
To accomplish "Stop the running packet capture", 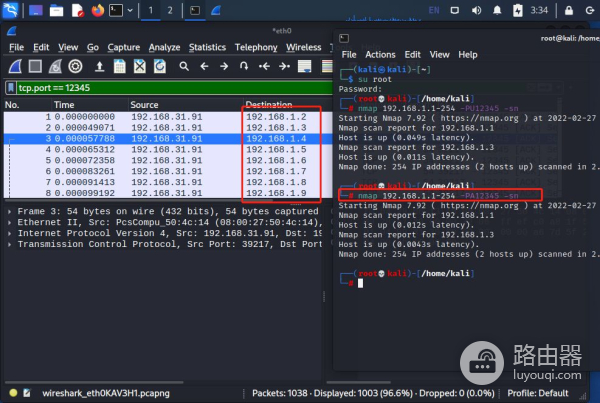I will (34, 66).
